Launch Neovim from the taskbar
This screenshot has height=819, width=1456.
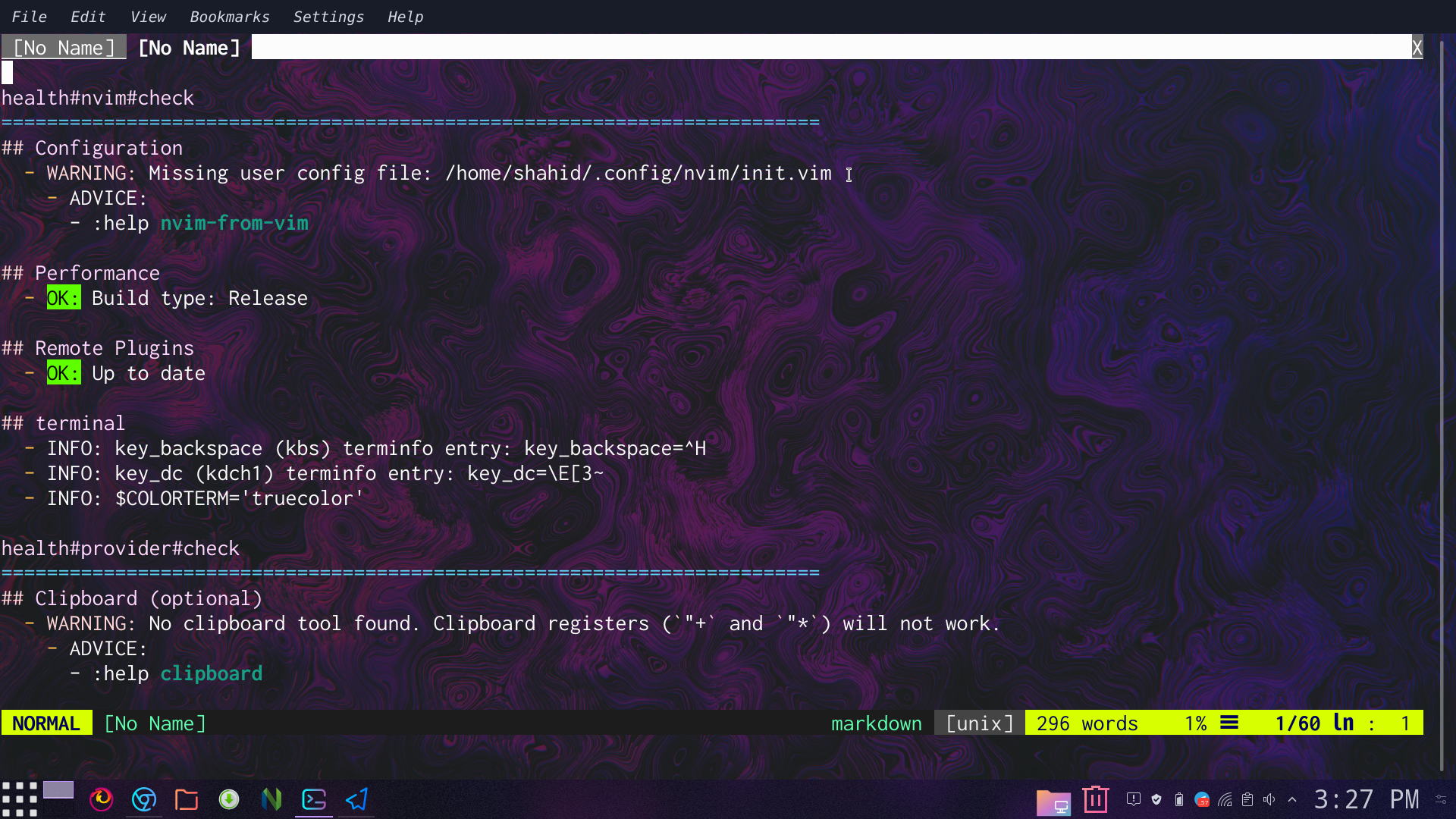(x=271, y=799)
